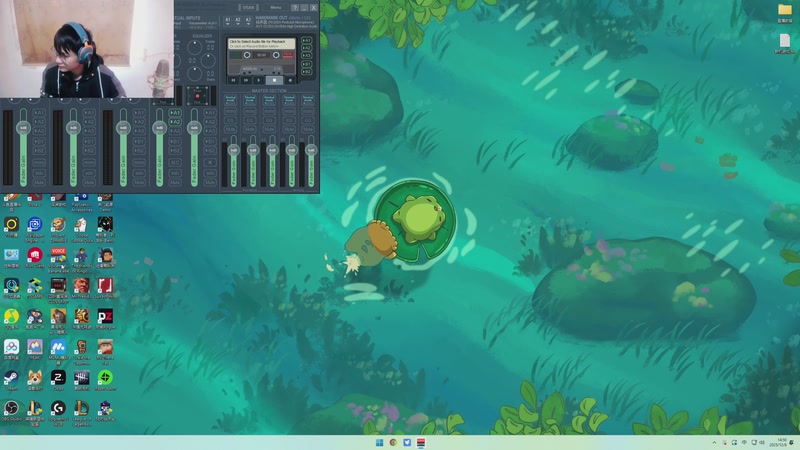Enable solo on the second input strip
Screen dimensions: 800x450
click(89, 173)
